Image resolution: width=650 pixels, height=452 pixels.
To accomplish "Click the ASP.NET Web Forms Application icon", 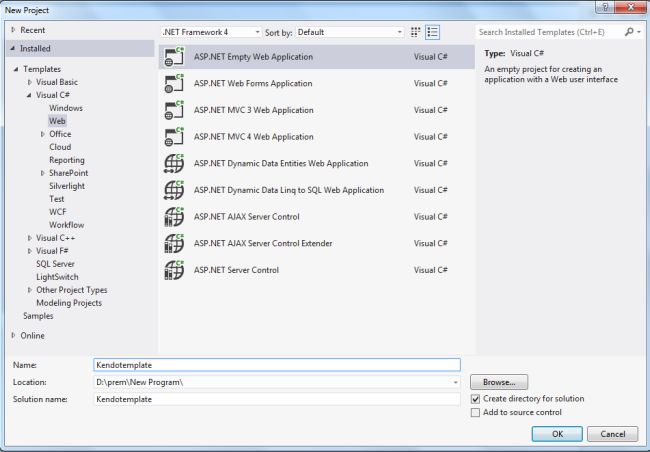I will [x=174, y=83].
